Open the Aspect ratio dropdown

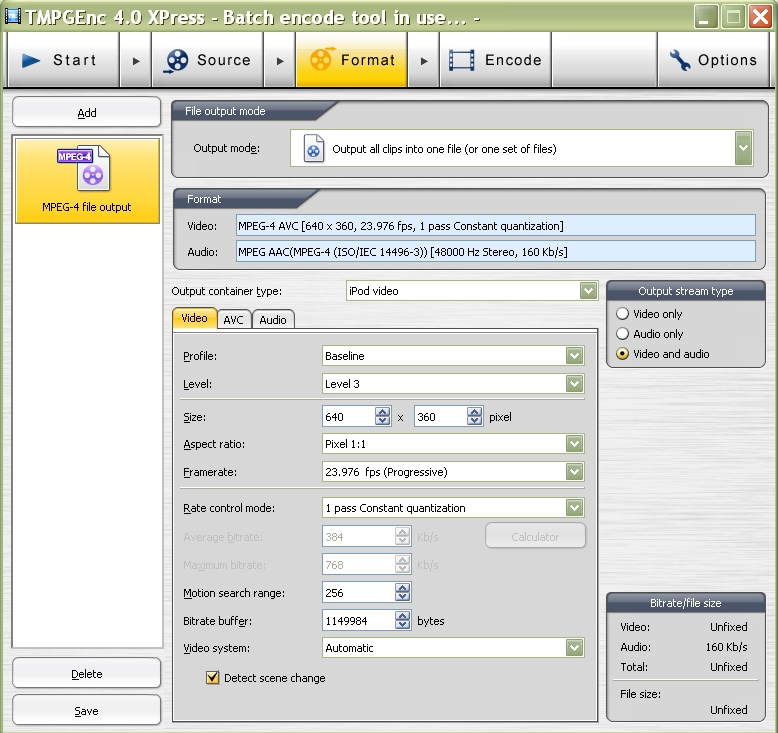point(574,444)
